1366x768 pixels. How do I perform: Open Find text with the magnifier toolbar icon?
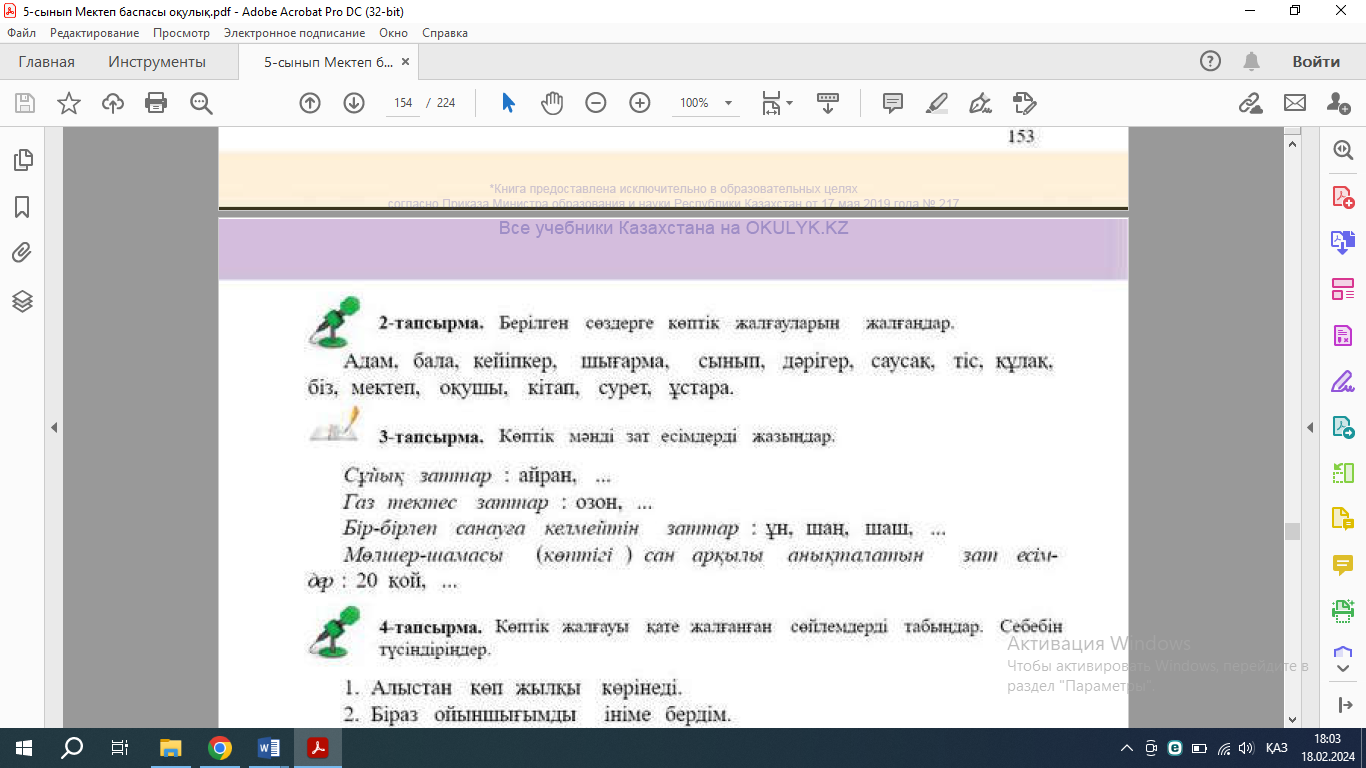[202, 103]
